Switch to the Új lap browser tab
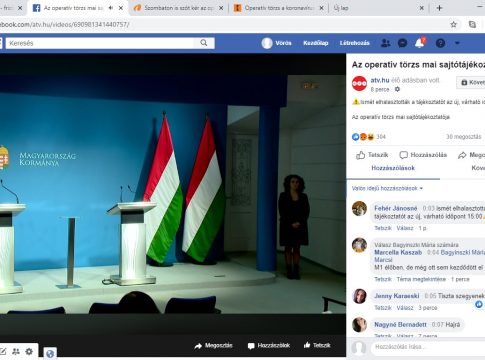Screen dimensions: 485x360 pos(378,8)
